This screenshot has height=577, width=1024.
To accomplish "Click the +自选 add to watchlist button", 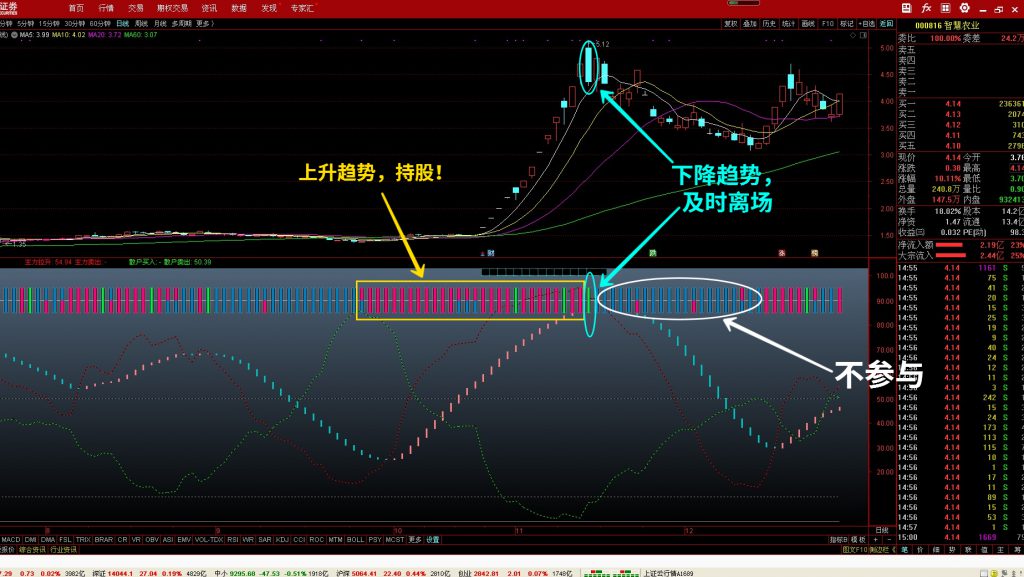I will pyautogui.click(x=867, y=22).
